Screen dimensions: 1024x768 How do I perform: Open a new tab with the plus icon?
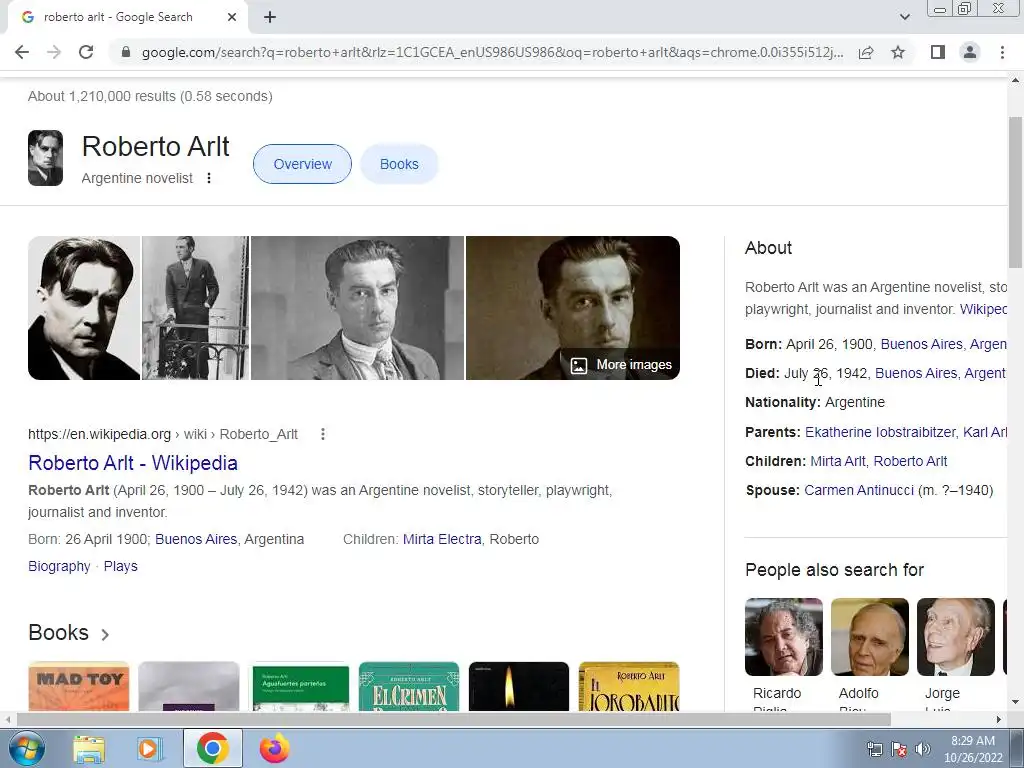click(270, 18)
